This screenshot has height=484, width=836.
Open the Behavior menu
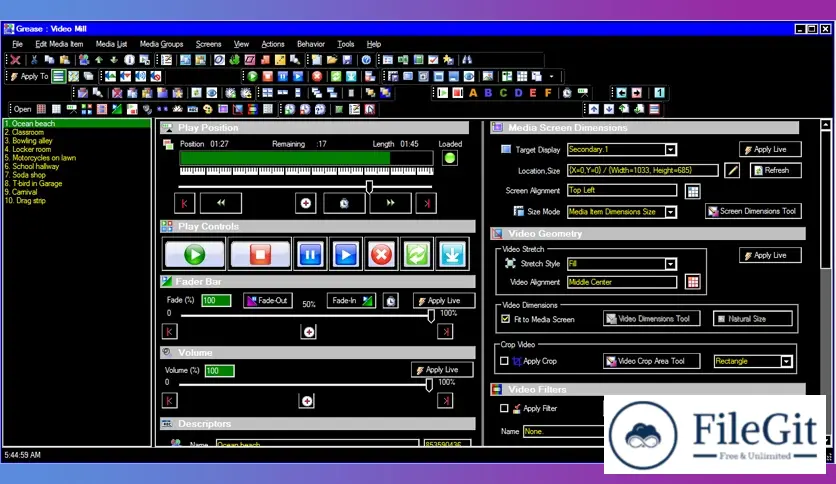pyautogui.click(x=311, y=44)
